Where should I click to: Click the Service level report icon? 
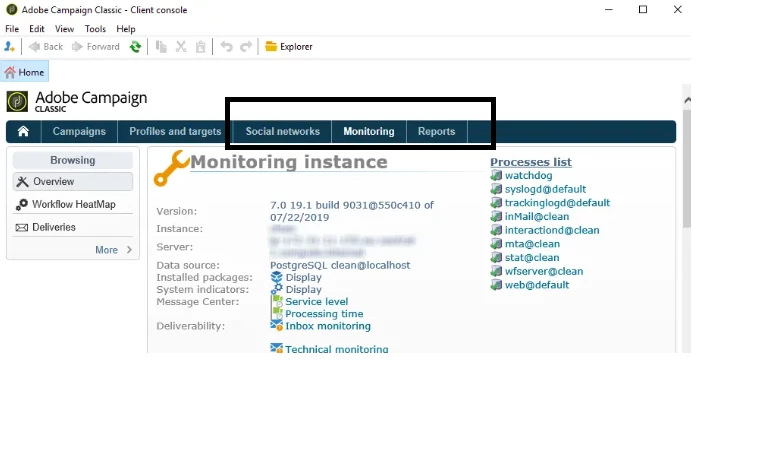(277, 301)
